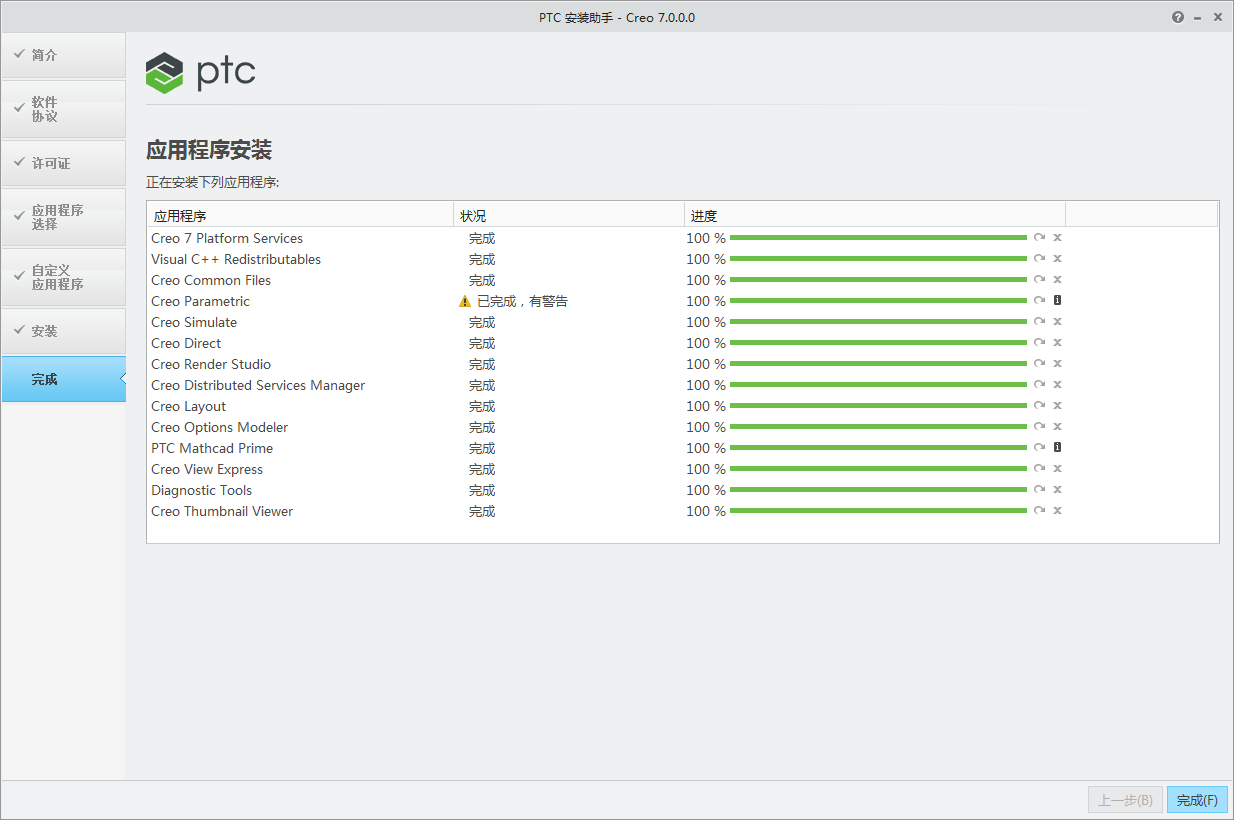Click the Creo Thumbnail Viewer progress bar

(x=878, y=511)
